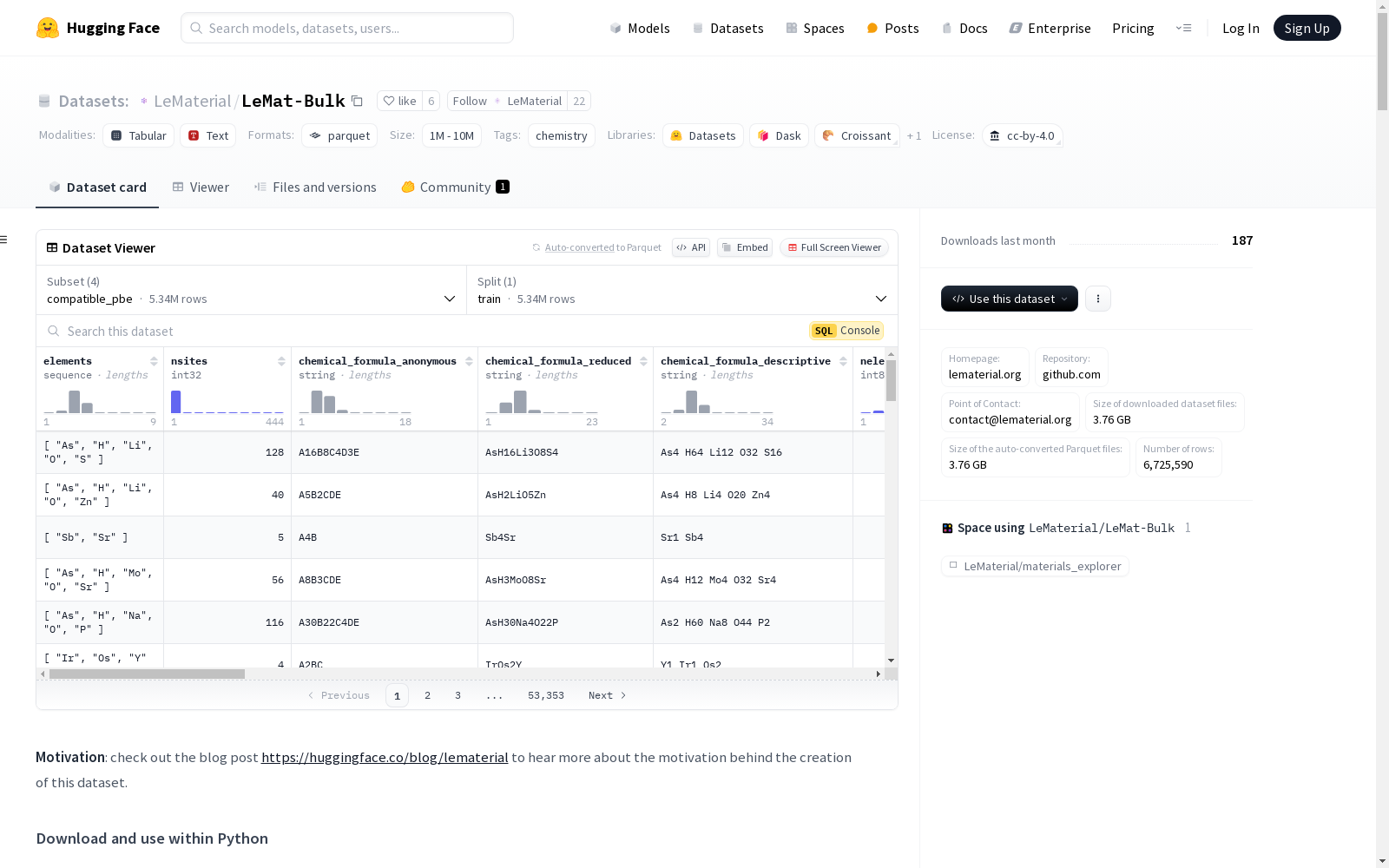Image resolution: width=1389 pixels, height=868 pixels.
Task: Expand the +1 more libraries
Action: click(914, 135)
